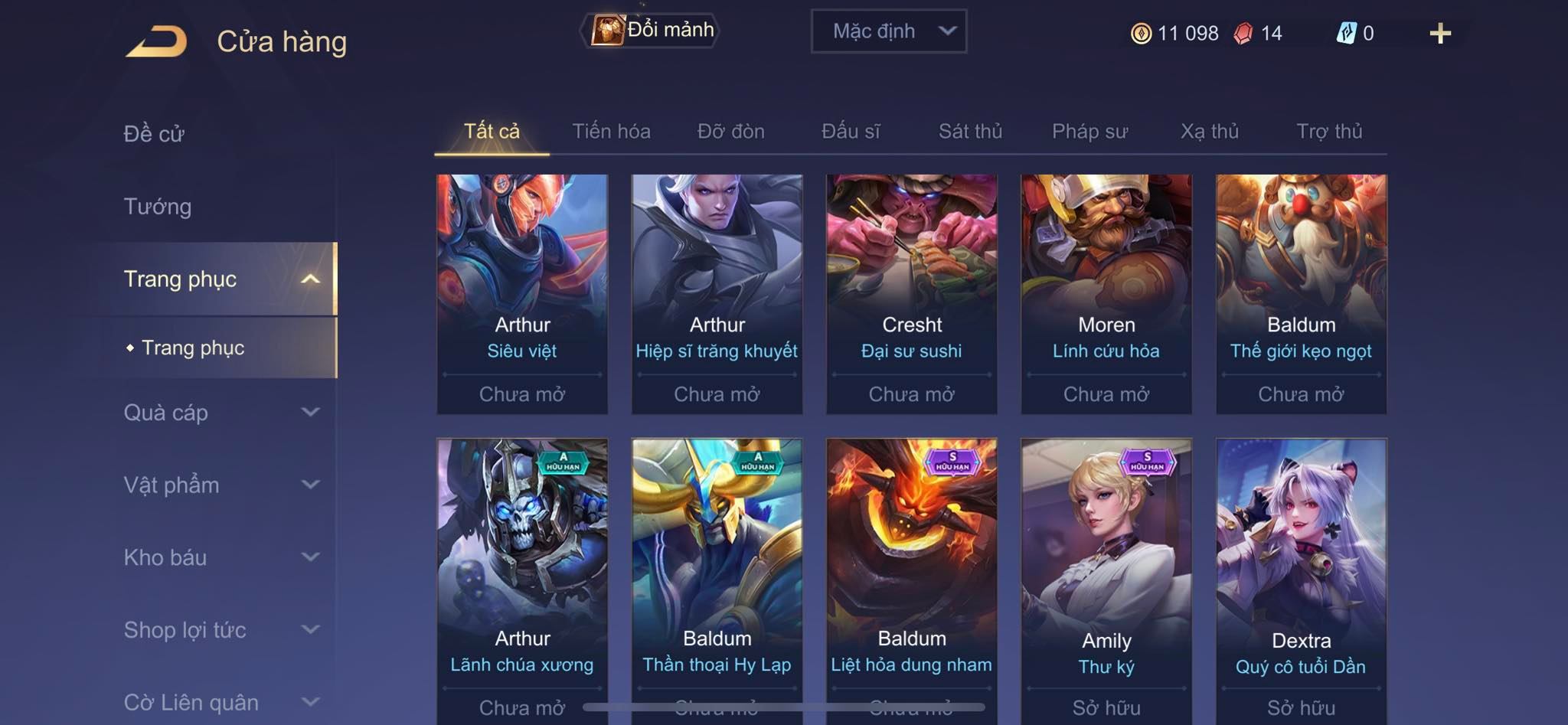Click the blue voucher currency icon
The height and width of the screenshot is (725, 1568).
pos(1346,33)
